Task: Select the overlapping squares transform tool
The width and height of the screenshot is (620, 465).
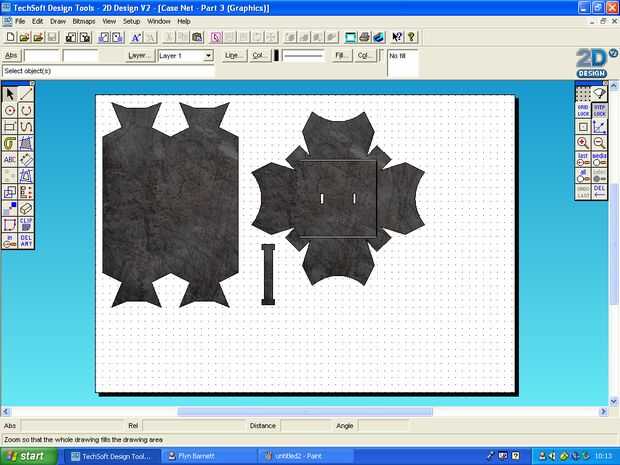Action: tap(10, 192)
